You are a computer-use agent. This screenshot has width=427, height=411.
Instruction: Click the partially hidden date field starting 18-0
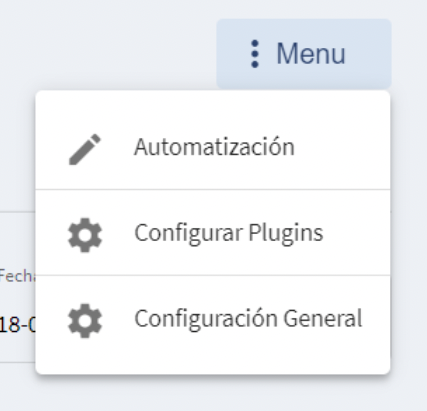pyautogui.click(x=18, y=325)
